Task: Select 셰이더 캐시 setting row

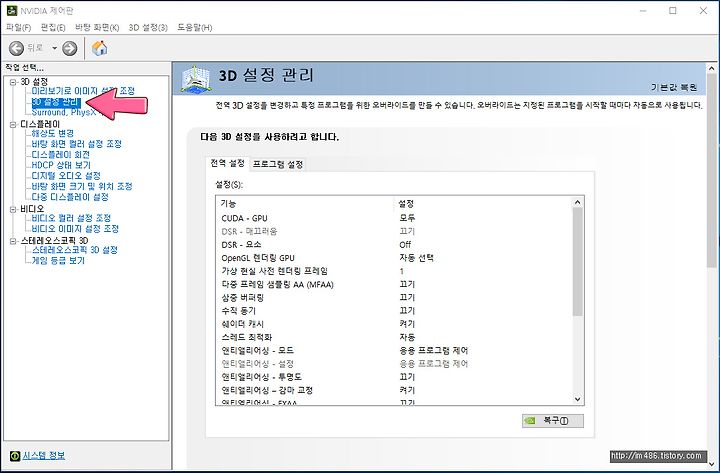Action: (394, 324)
